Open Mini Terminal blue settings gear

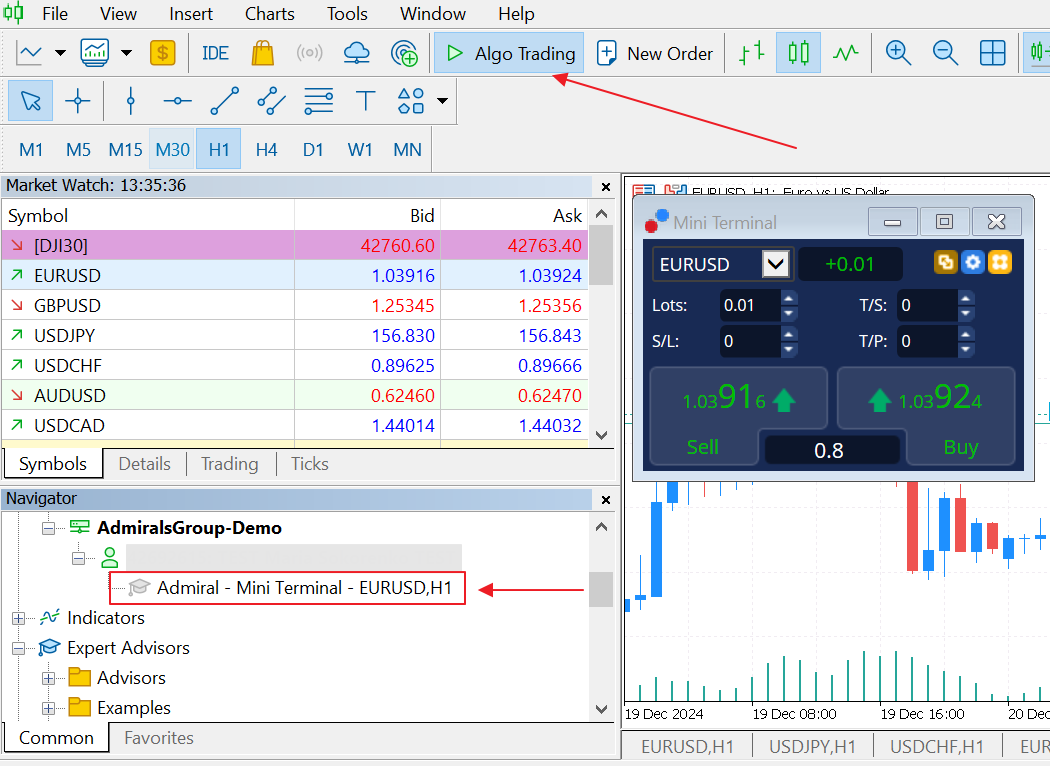(x=972, y=262)
